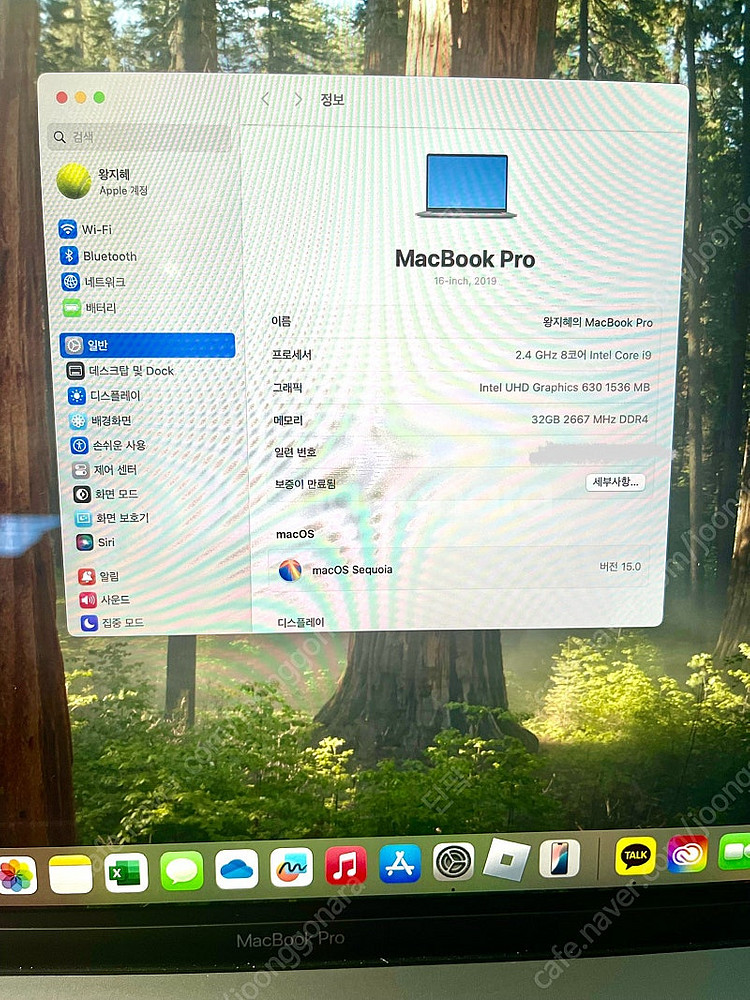Screen dimensions: 750x1000
Task: Open Siri settings in sidebar
Action: pos(95,542)
